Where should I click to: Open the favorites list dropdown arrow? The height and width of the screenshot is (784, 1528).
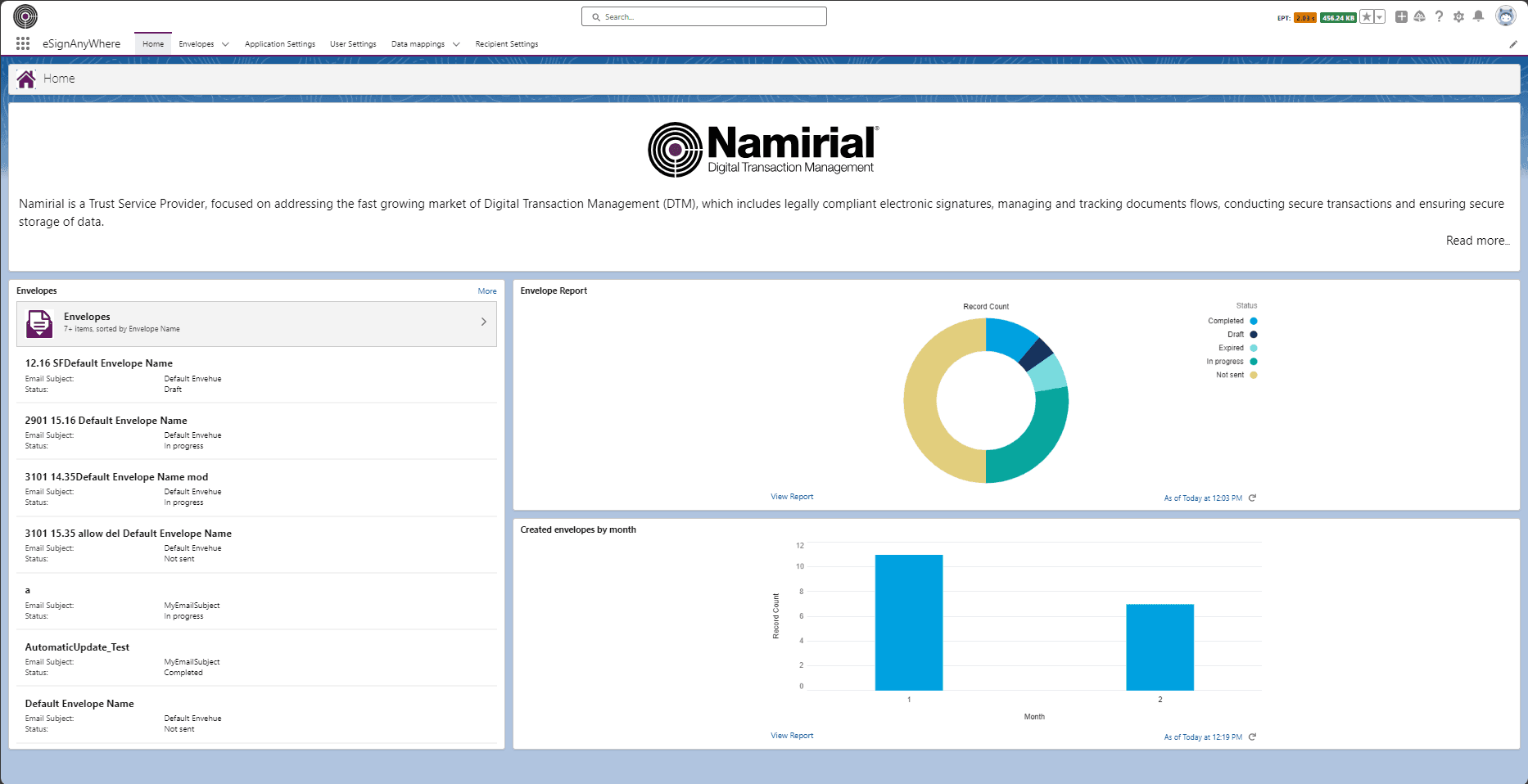click(1380, 16)
